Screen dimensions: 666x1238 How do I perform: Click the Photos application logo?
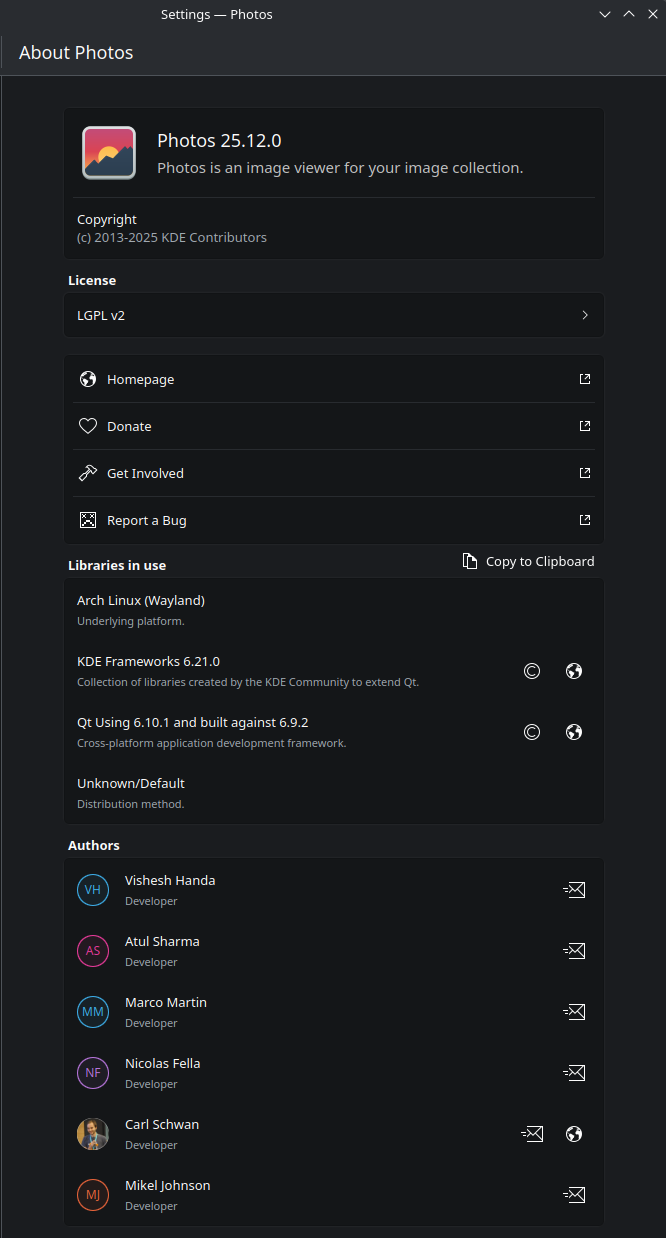[x=109, y=153]
